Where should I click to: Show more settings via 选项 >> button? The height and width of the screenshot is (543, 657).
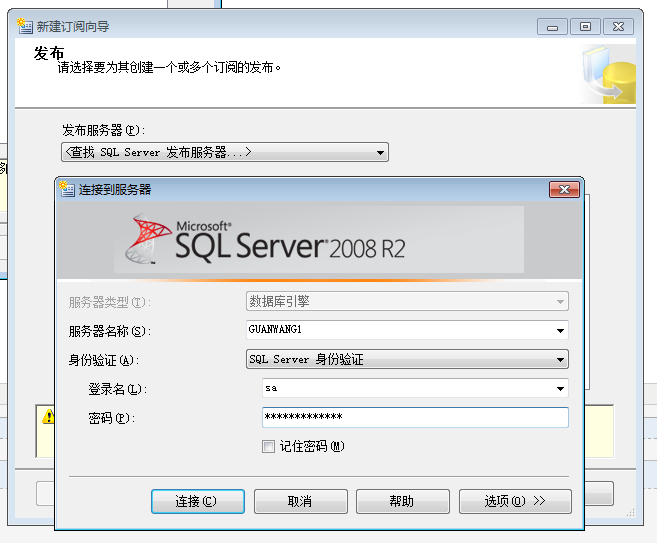pyautogui.click(x=515, y=501)
